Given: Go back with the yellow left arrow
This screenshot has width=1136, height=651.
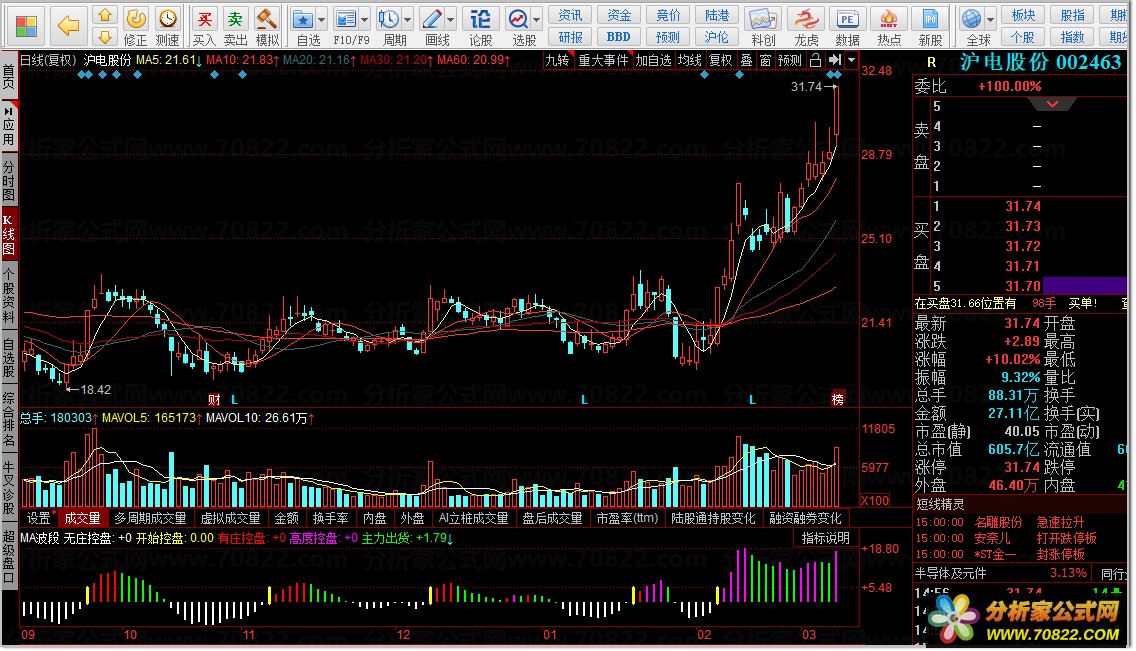Looking at the screenshot, I should pyautogui.click(x=68, y=26).
